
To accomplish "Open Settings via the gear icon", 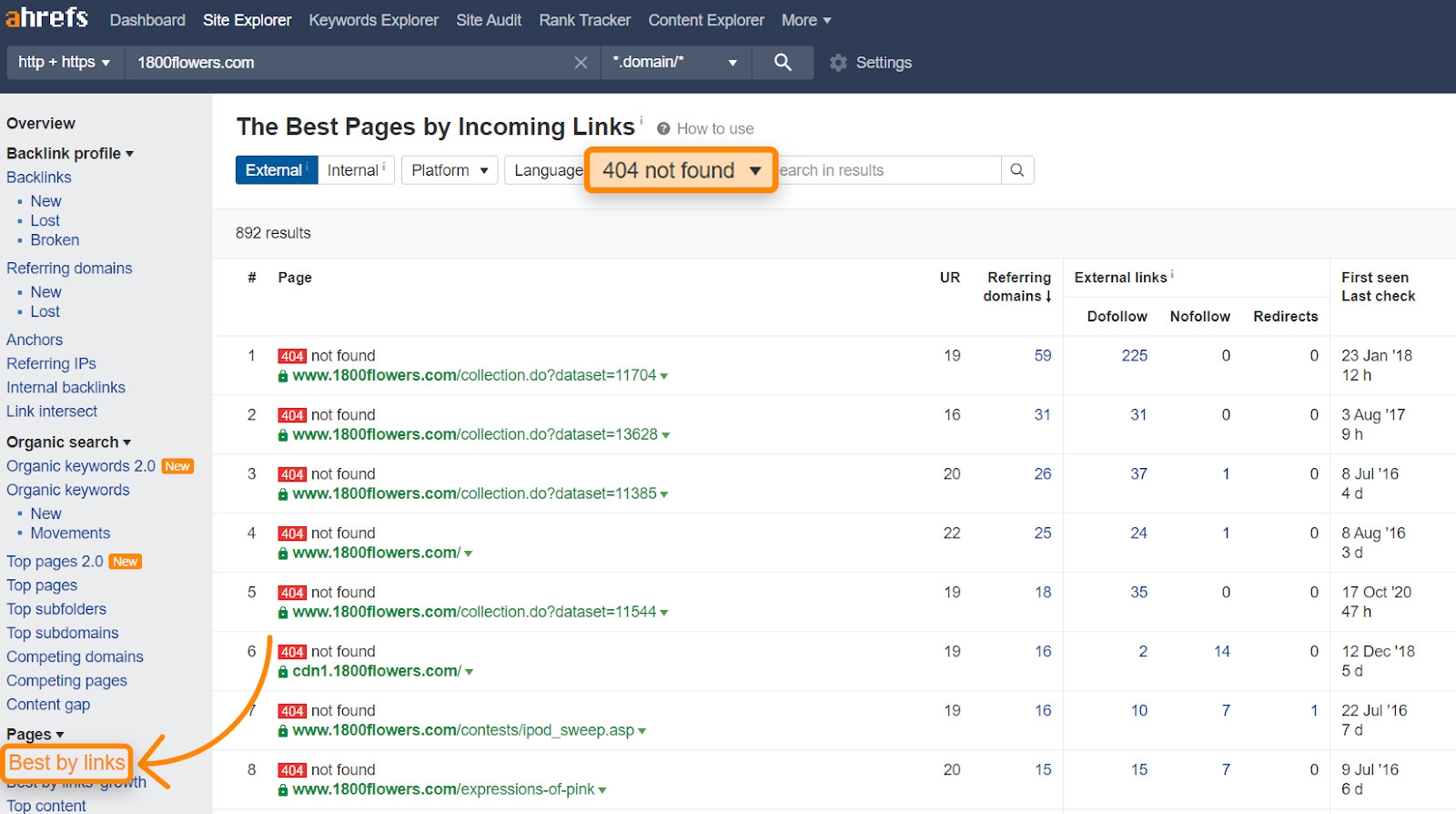I will (x=838, y=63).
